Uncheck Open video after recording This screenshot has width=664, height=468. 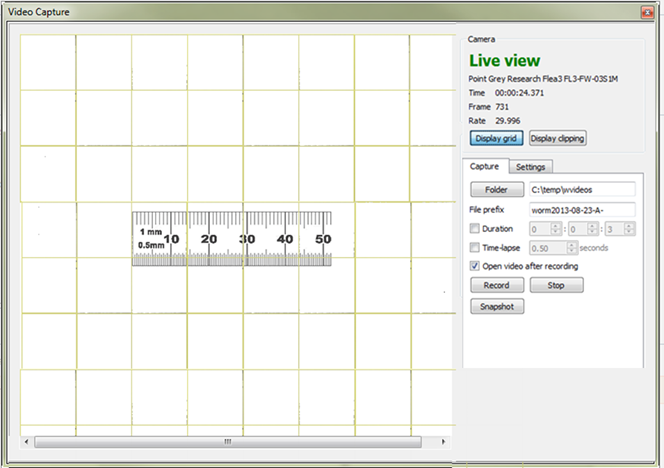tap(475, 266)
